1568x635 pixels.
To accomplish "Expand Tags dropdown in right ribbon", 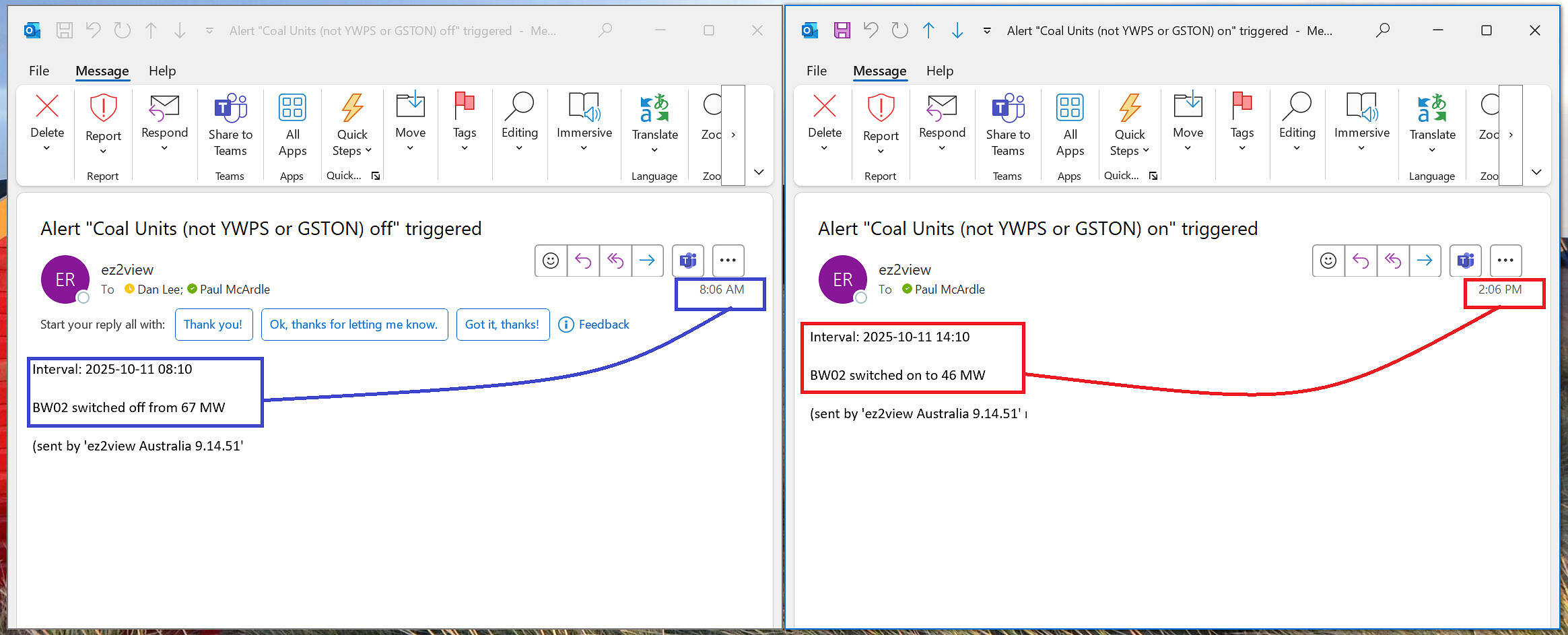I will [x=1241, y=148].
